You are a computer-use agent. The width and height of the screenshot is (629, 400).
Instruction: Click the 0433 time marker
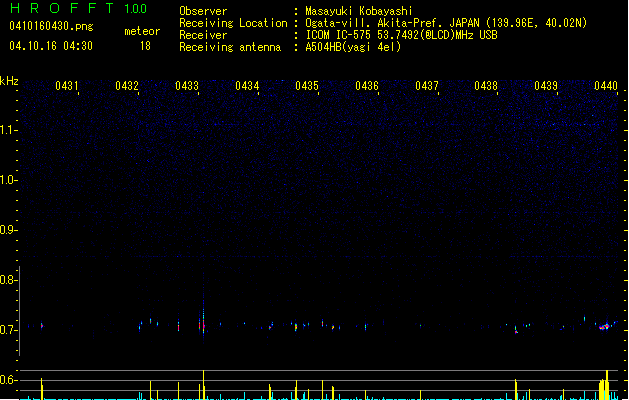187,86
